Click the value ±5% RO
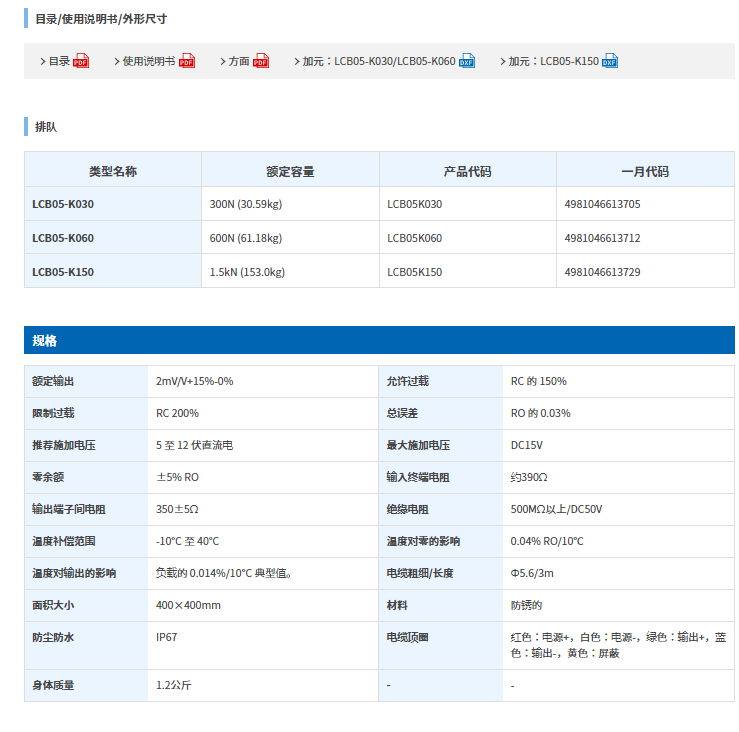 (x=177, y=477)
